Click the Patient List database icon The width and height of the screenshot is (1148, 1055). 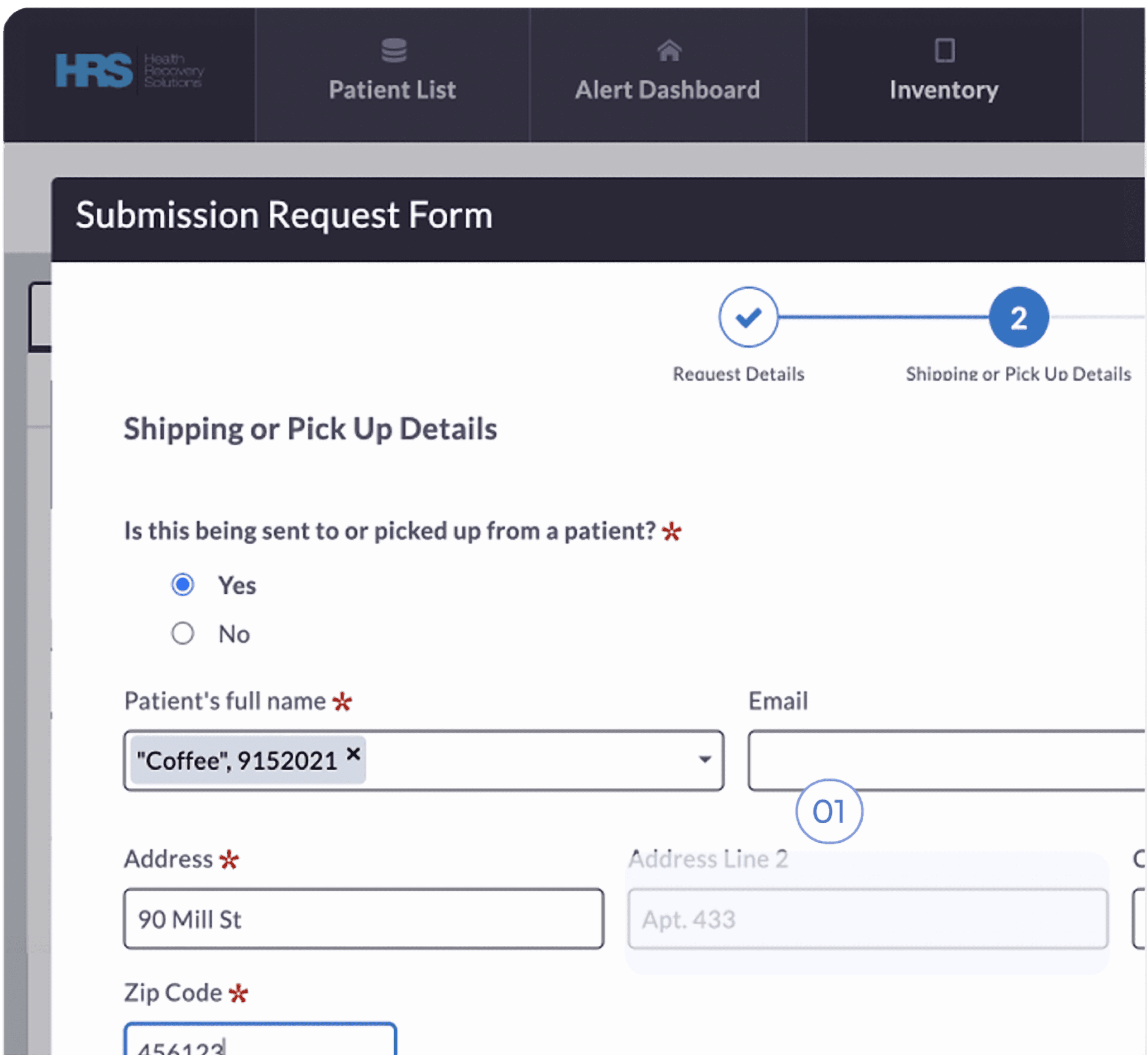[x=393, y=50]
